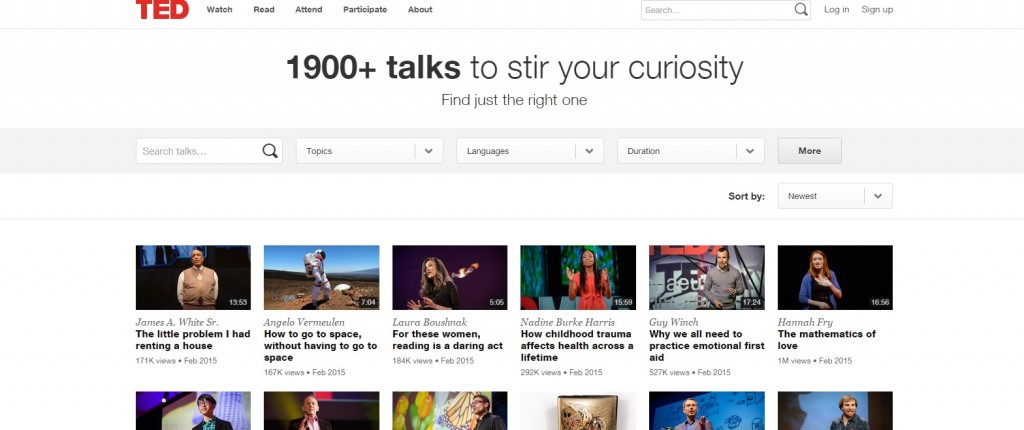The height and width of the screenshot is (430, 1024).
Task: Click the Log in link
Action: 837,10
